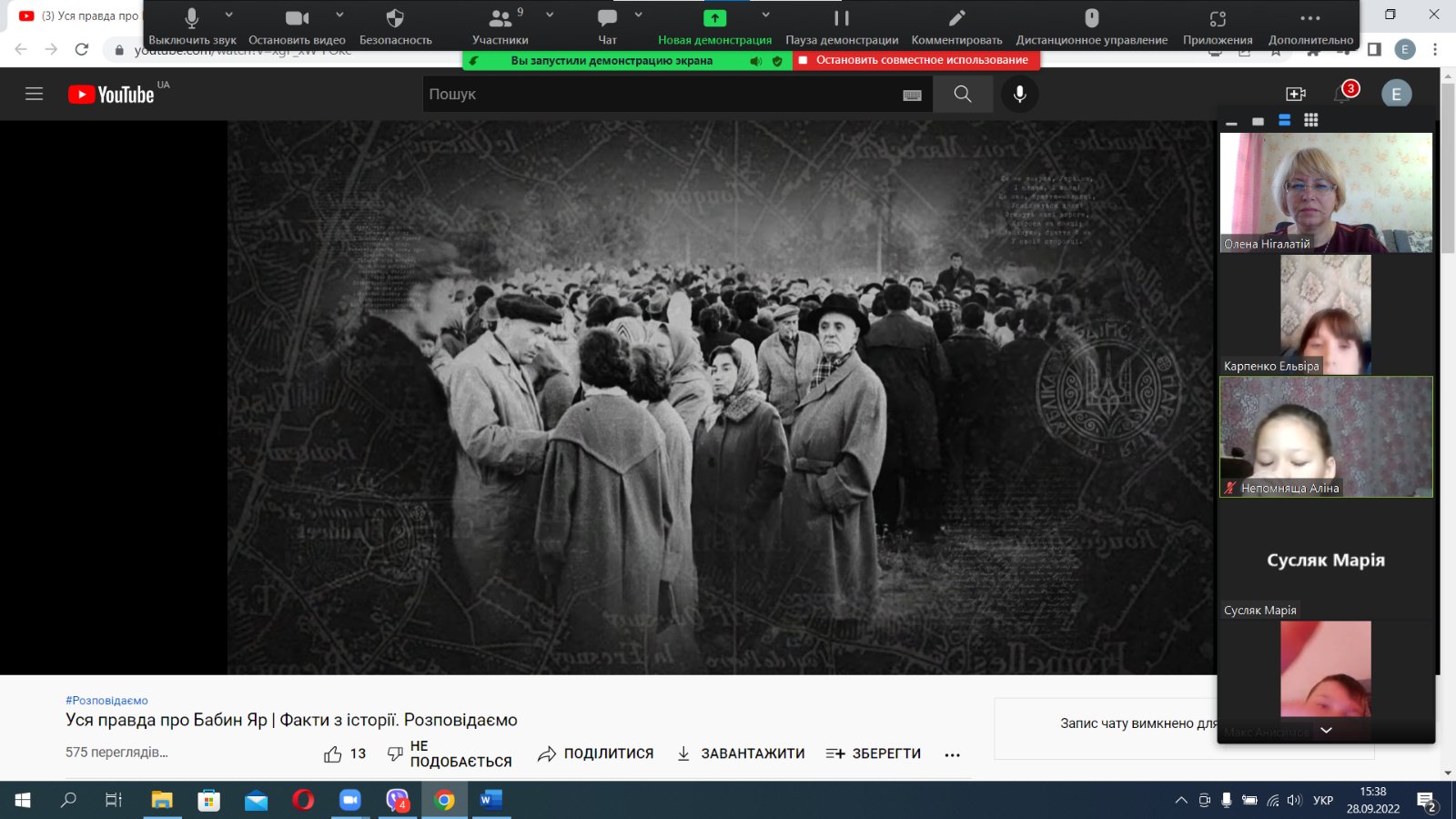
Task: Minimize Zoom video panel to bar
Action: (1231, 121)
